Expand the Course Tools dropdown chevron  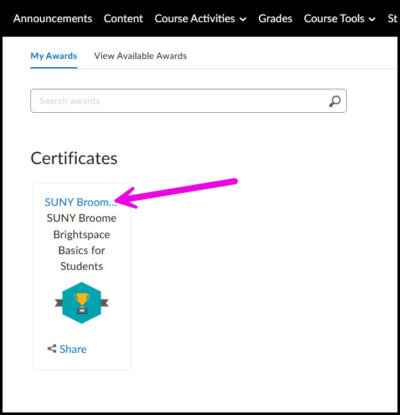click(372, 19)
